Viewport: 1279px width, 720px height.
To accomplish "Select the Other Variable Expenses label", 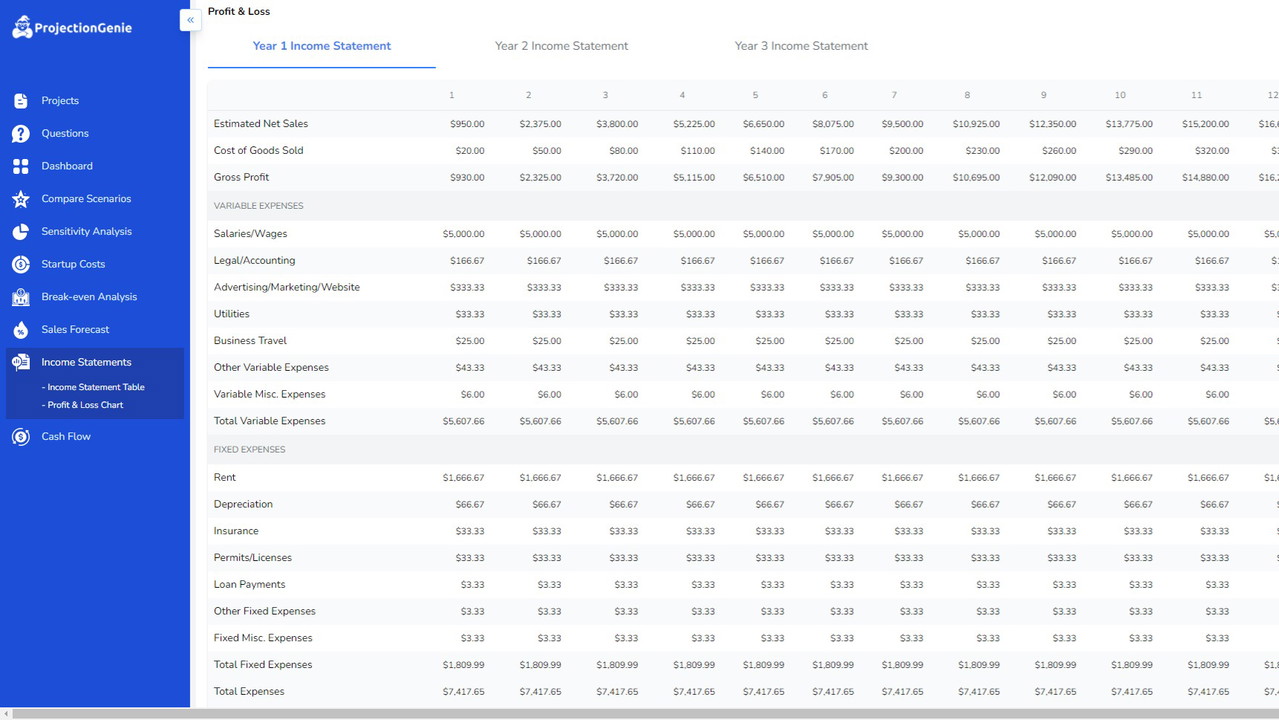I will click(271, 368).
